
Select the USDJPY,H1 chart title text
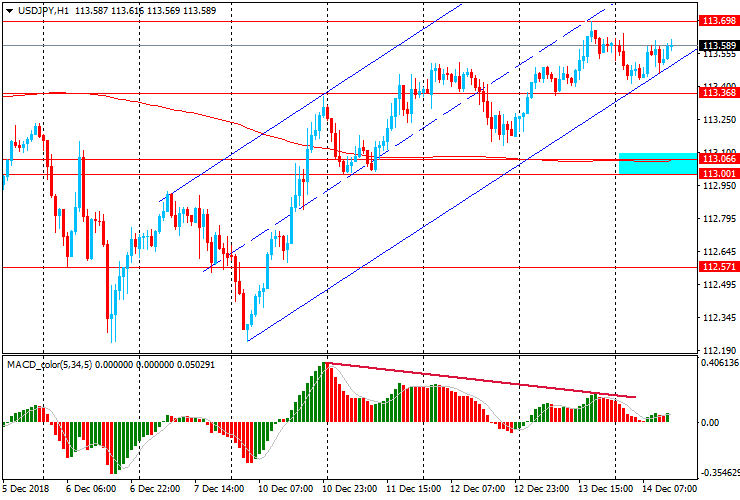[43, 10]
